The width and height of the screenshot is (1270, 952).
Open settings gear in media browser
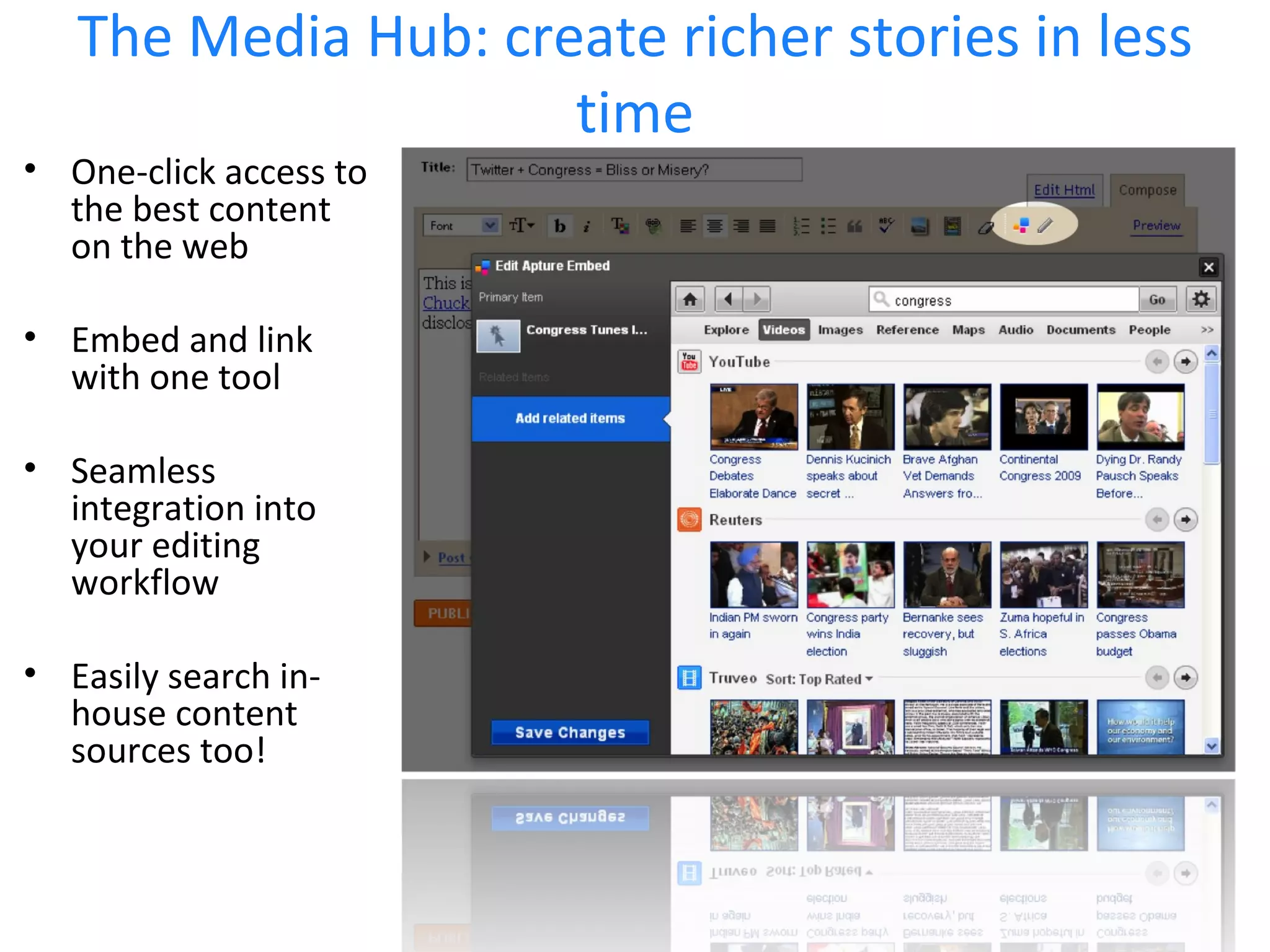click(x=1201, y=299)
